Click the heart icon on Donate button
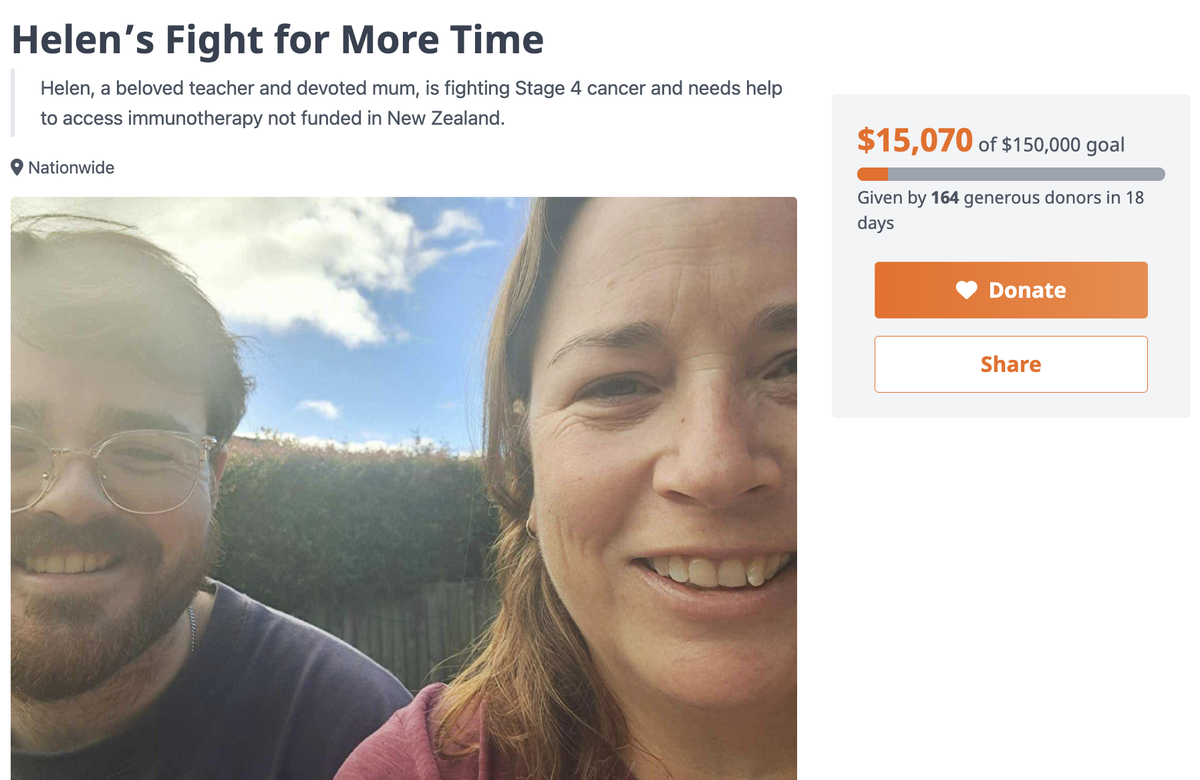1200x780 pixels. coord(966,290)
